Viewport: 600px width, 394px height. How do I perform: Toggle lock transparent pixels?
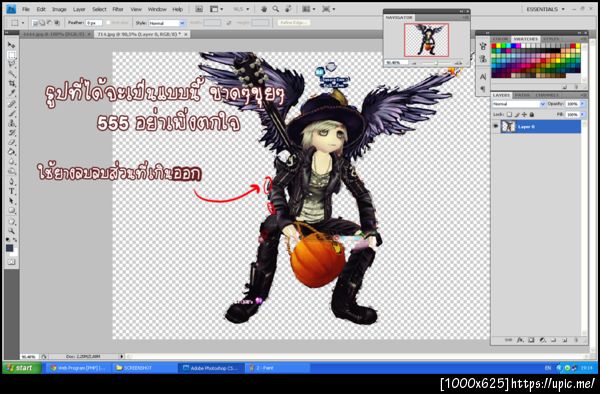pyautogui.click(x=509, y=114)
